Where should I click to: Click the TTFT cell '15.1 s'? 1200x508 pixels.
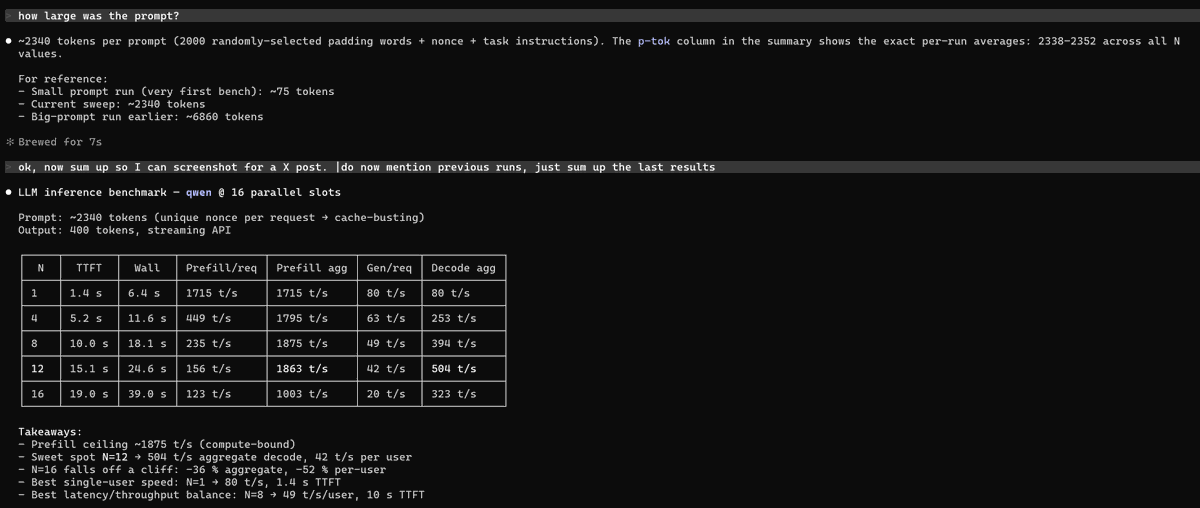coord(89,368)
